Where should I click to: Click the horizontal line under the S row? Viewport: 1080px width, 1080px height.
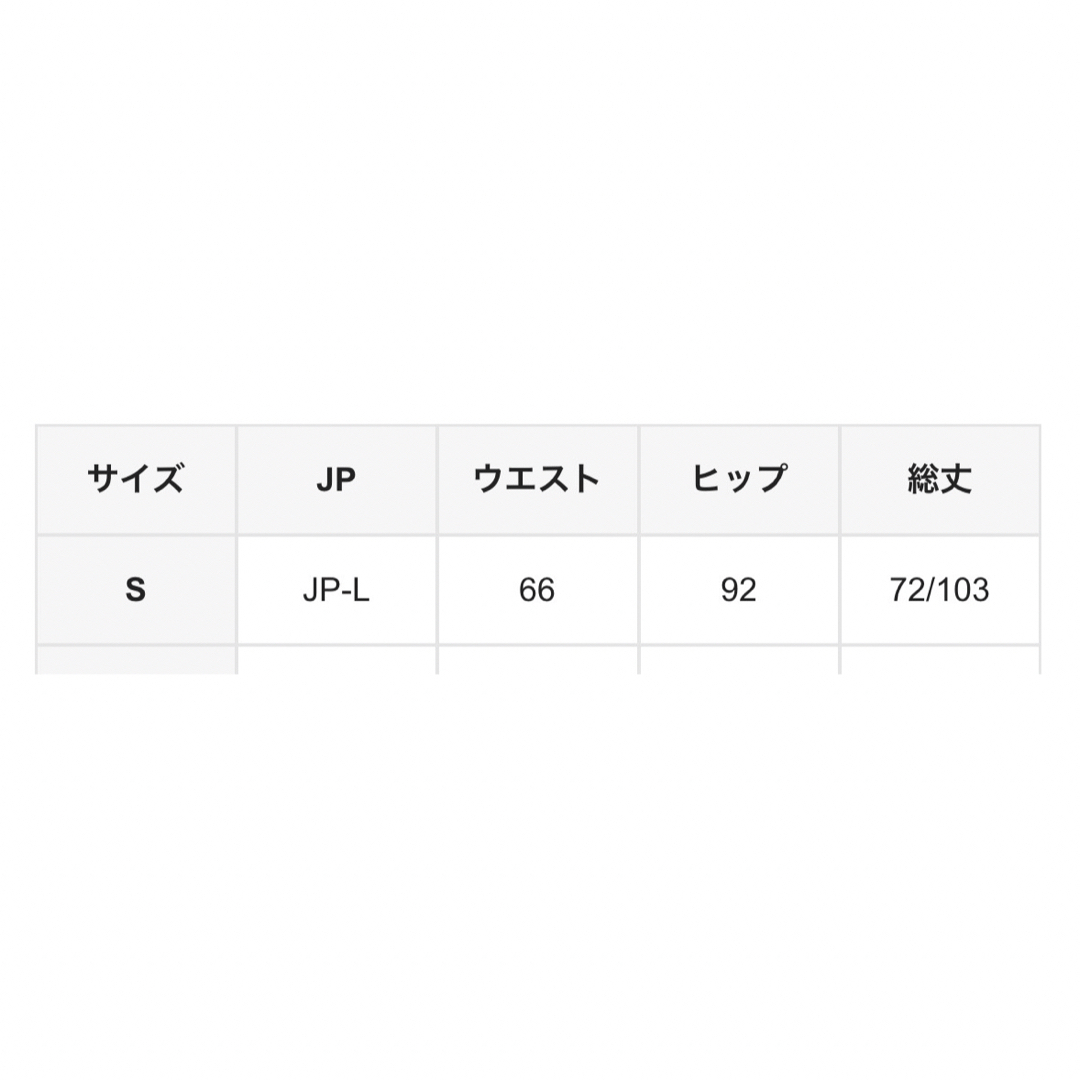pos(538,645)
